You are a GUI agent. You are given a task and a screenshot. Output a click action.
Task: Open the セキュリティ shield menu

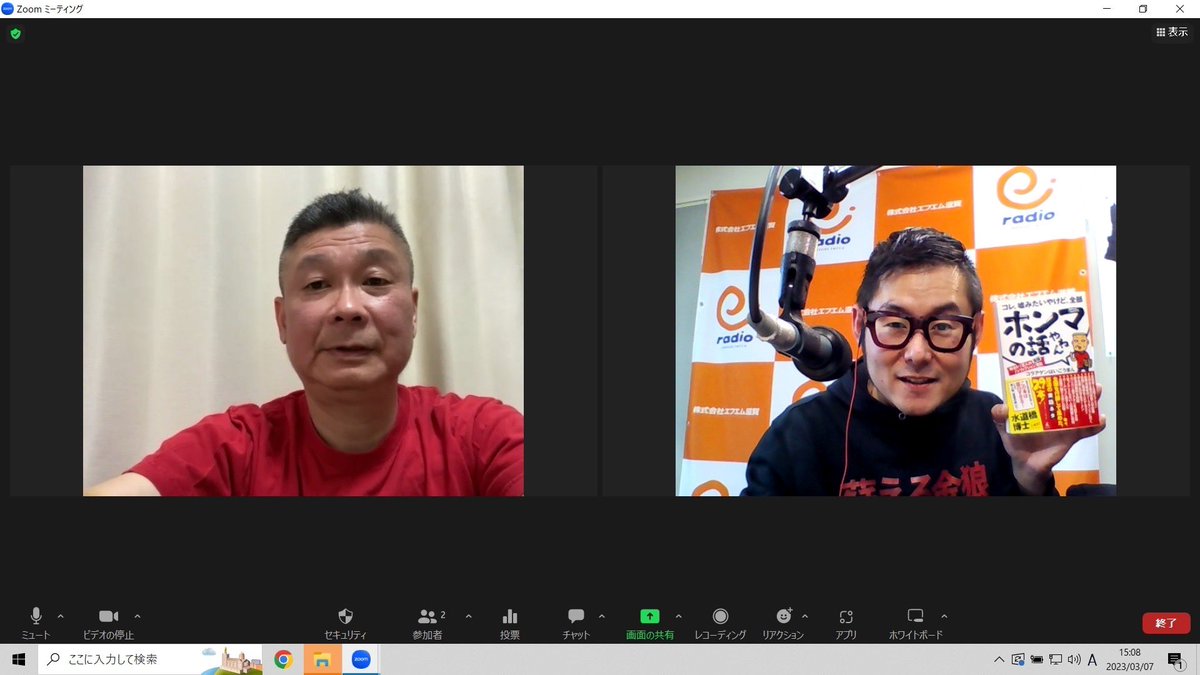coord(345,623)
